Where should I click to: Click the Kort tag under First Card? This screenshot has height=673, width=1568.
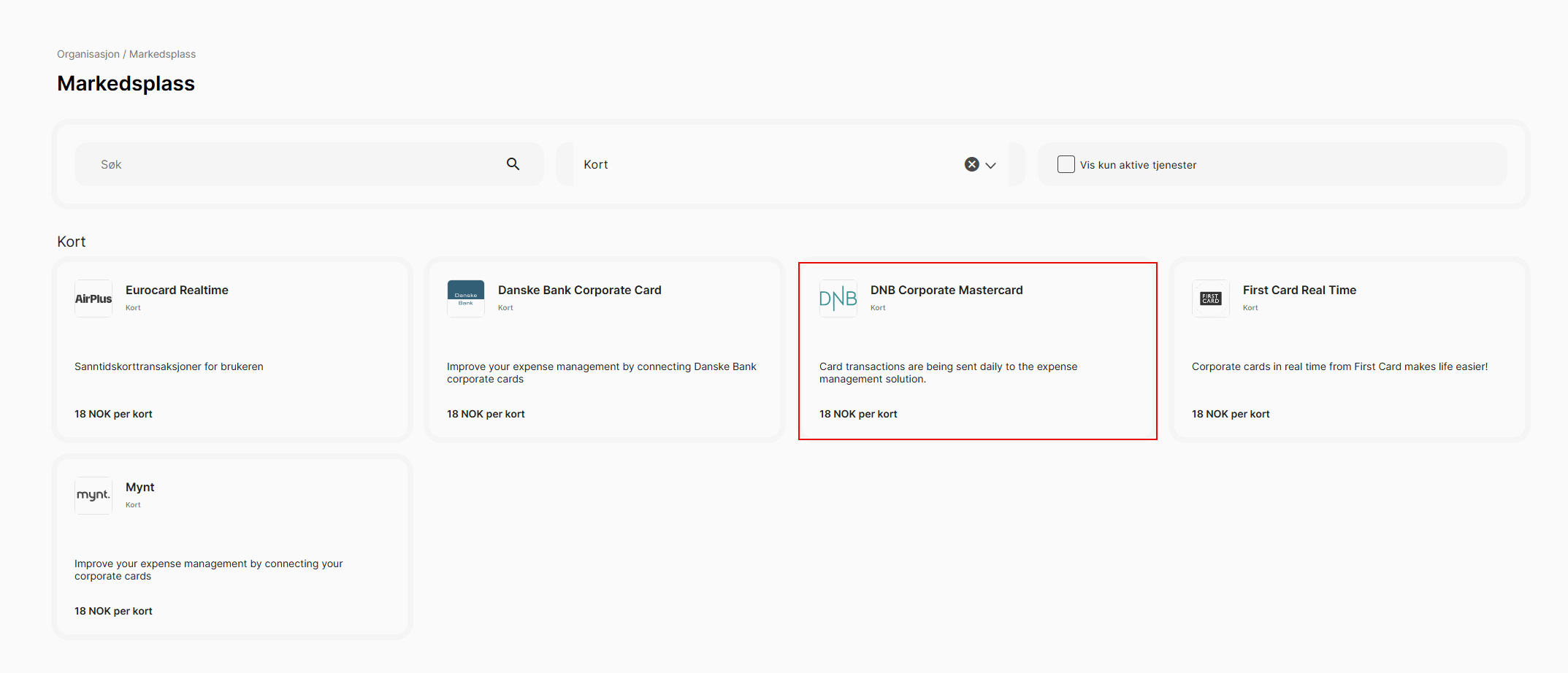[1250, 307]
